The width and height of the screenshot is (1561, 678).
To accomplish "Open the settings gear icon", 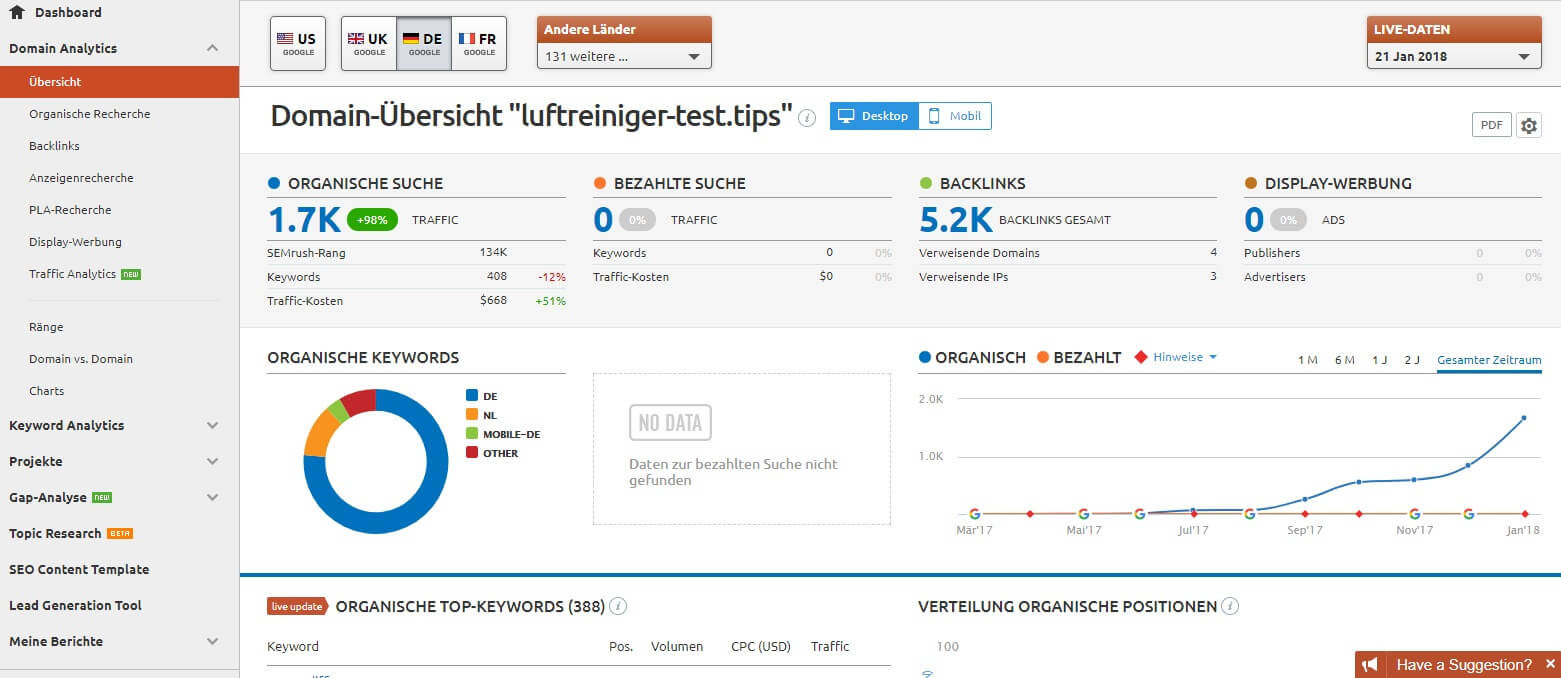I will click(1529, 125).
